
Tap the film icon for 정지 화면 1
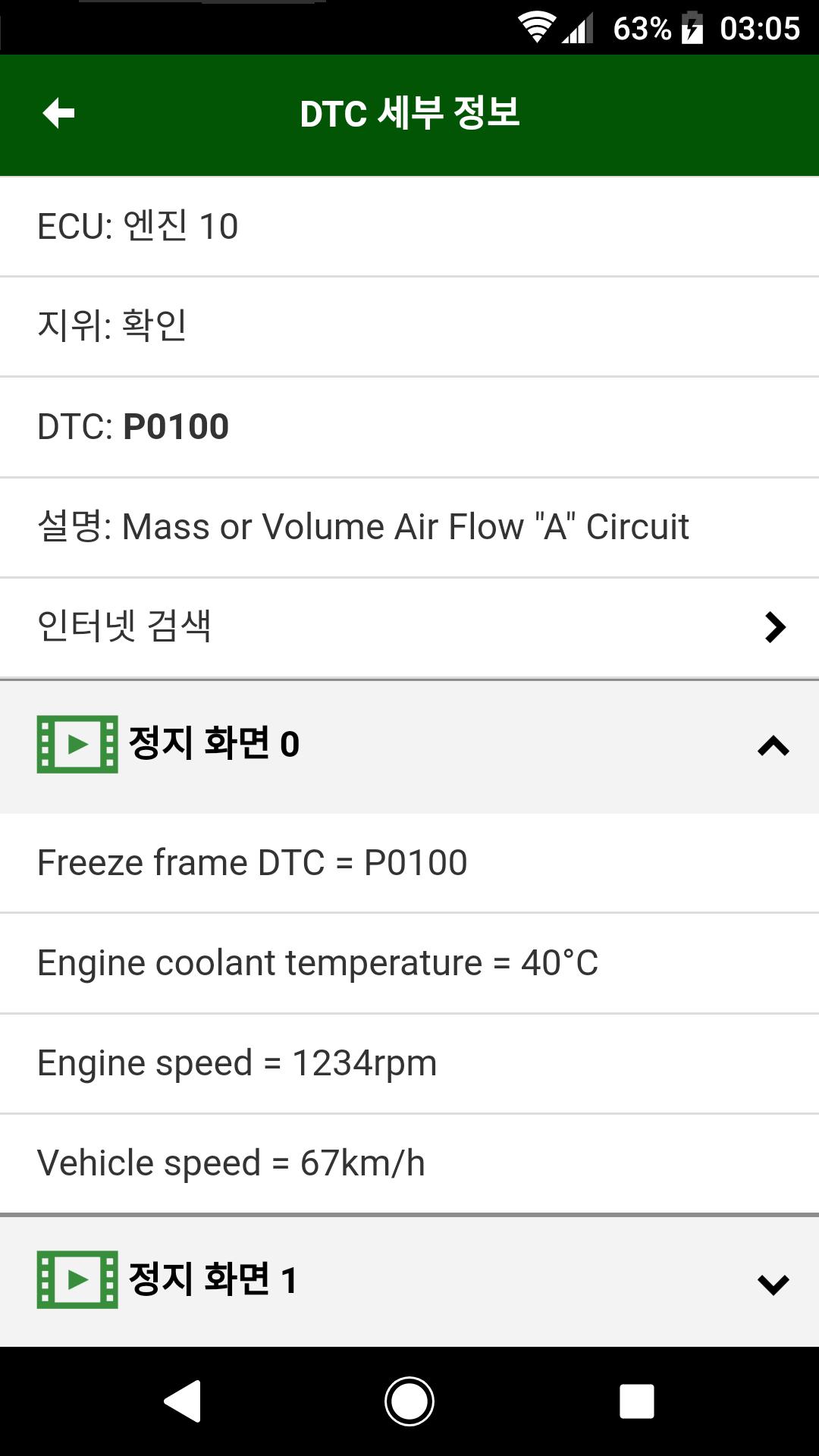(77, 1279)
